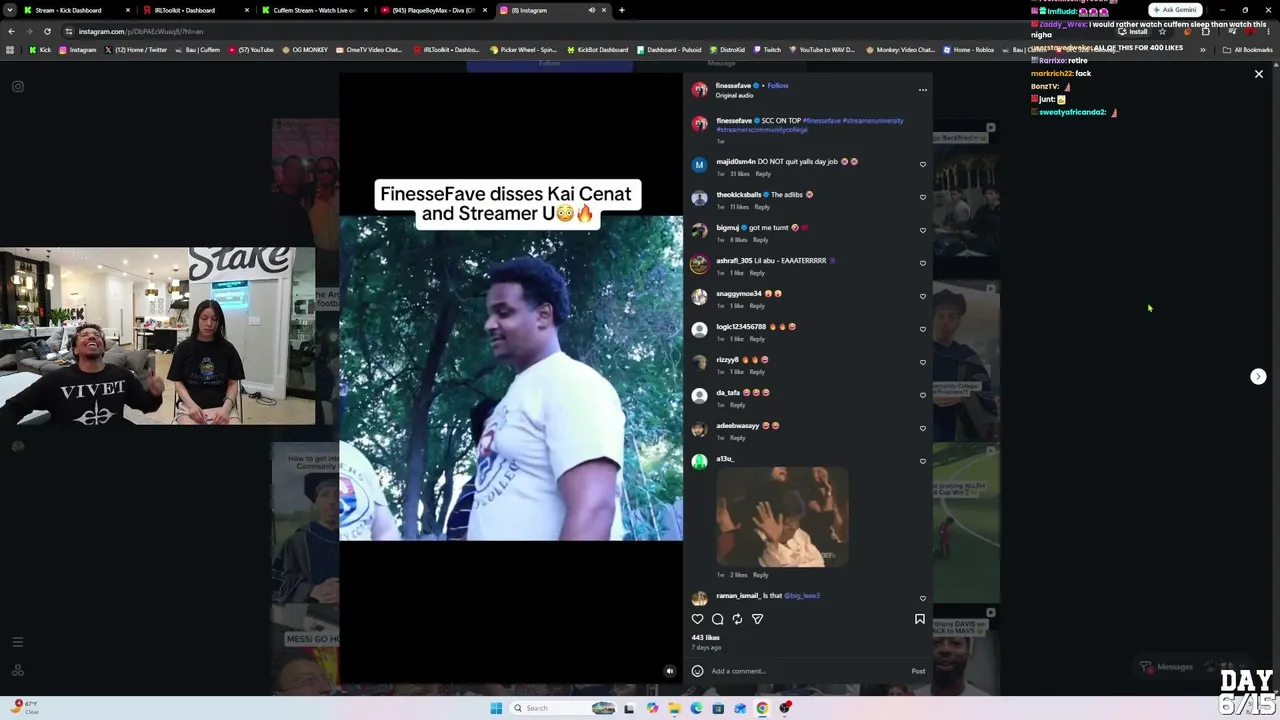Like a13u_'s GIF comment

[923, 461]
